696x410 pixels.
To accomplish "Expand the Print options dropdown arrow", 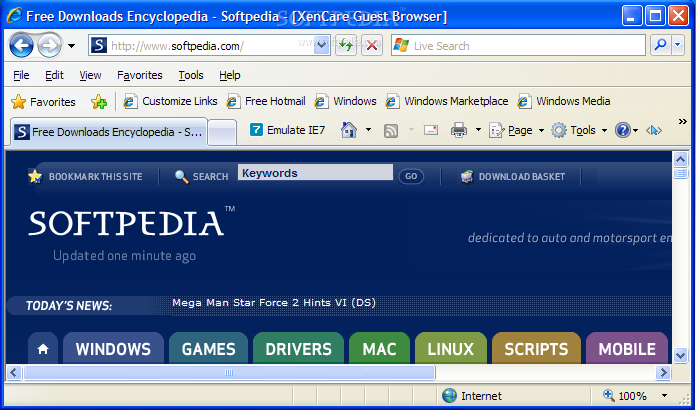I will point(478,130).
